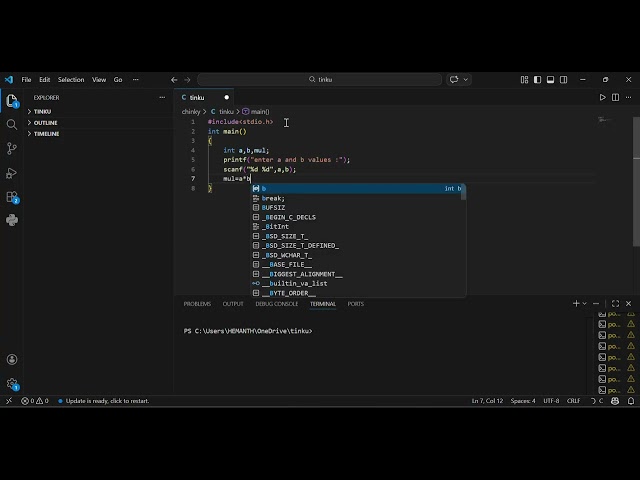Click the search command center field
The width and height of the screenshot is (640, 480).
point(320,80)
